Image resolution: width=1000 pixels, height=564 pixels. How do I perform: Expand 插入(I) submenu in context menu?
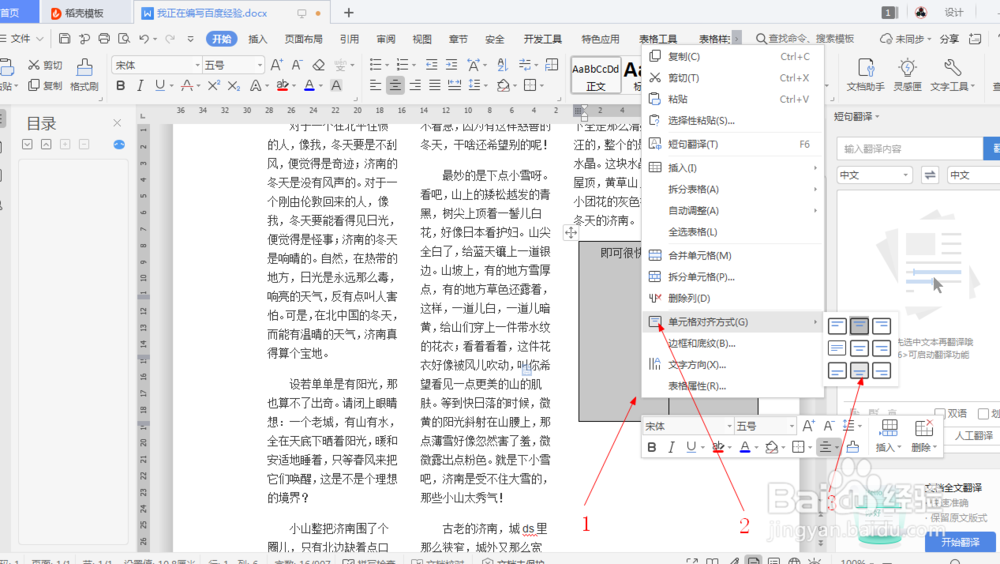pos(733,168)
